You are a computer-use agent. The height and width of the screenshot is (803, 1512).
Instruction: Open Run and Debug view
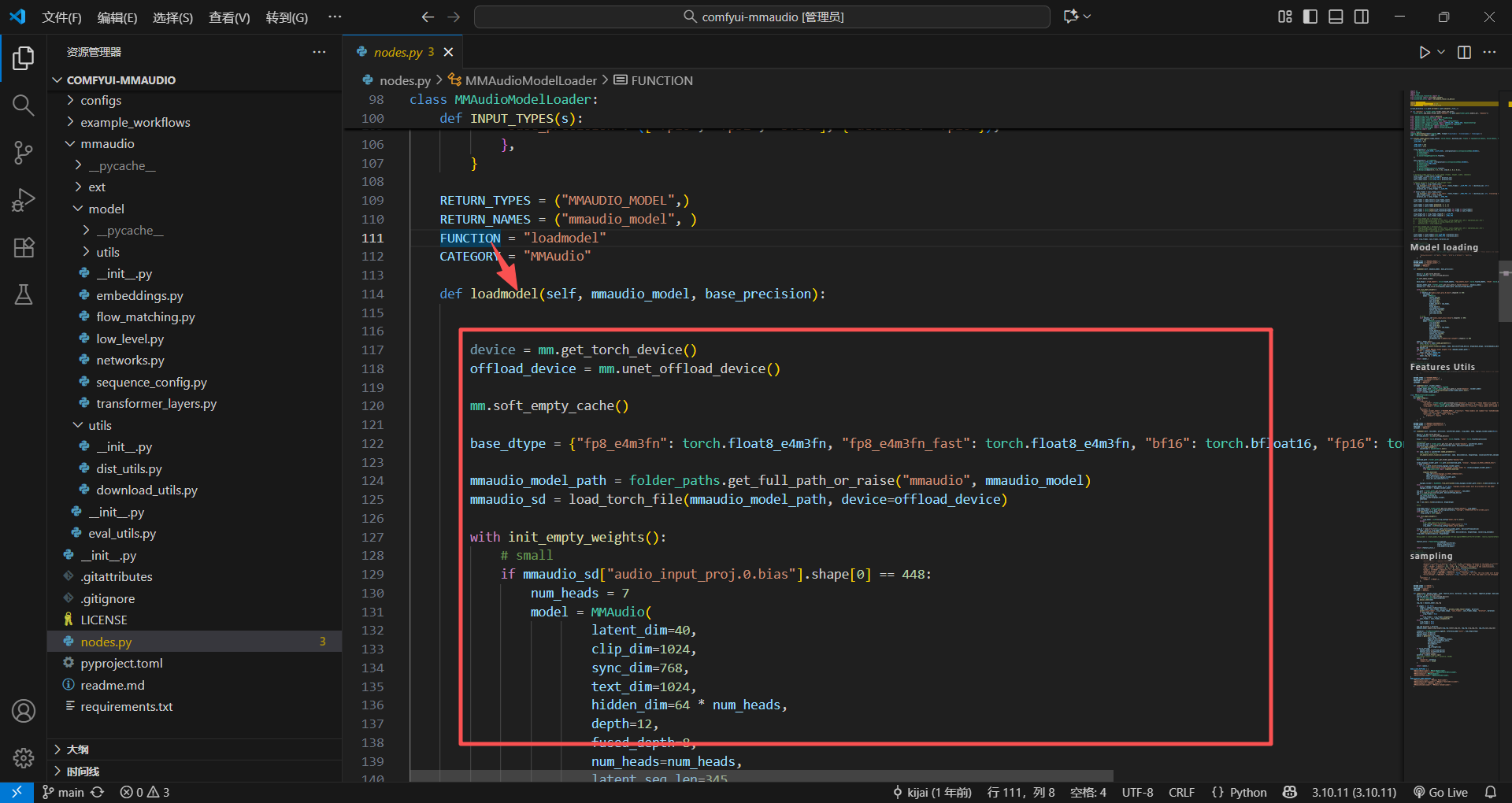click(24, 200)
